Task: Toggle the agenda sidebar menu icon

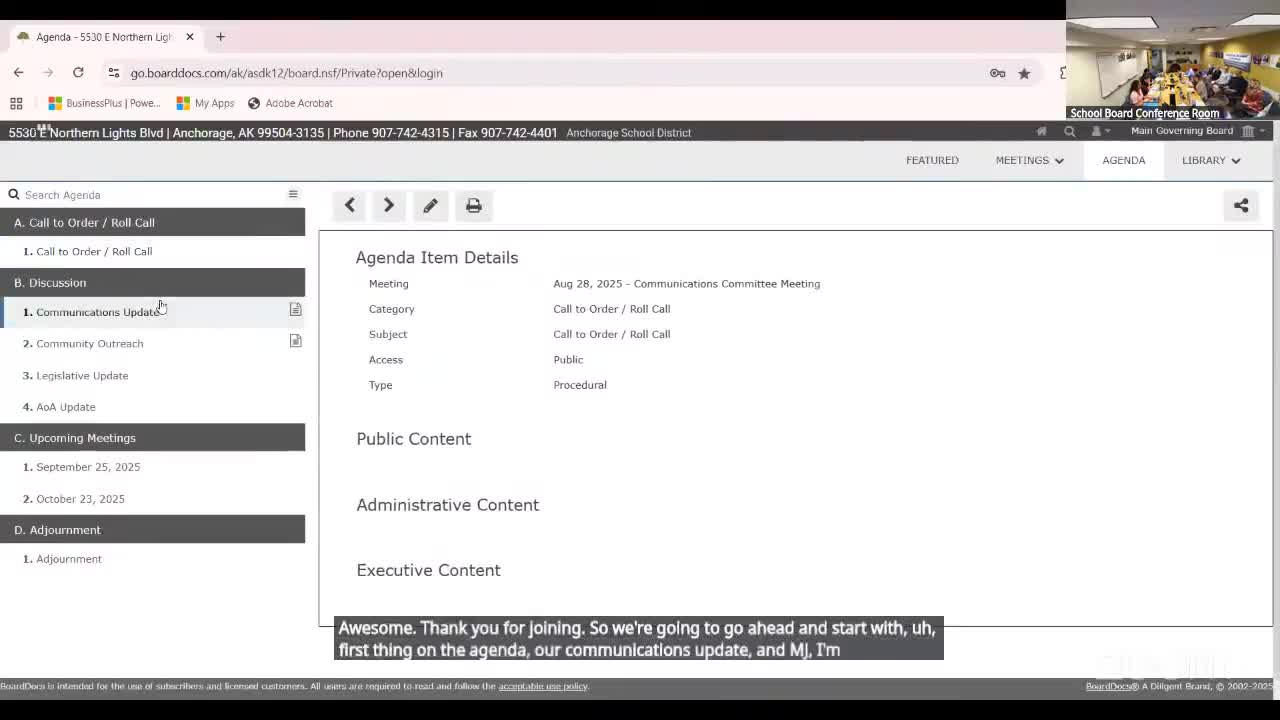Action: click(293, 194)
